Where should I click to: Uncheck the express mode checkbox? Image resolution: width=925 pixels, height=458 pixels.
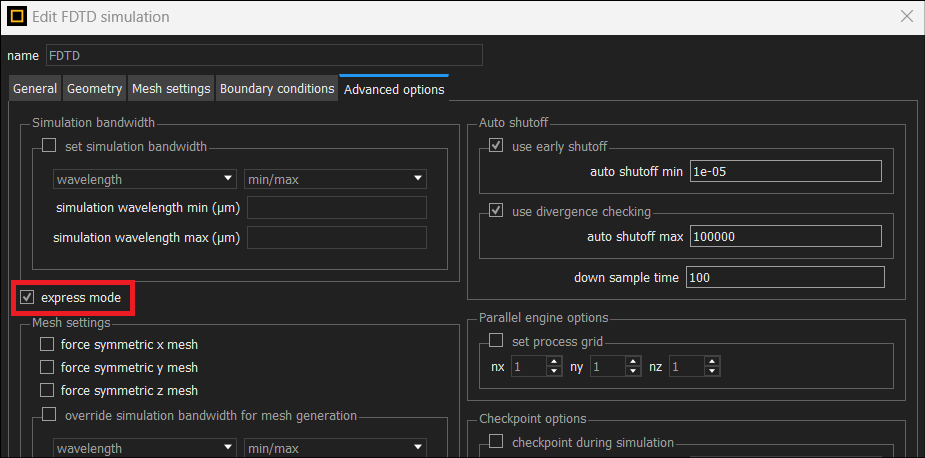click(27, 297)
